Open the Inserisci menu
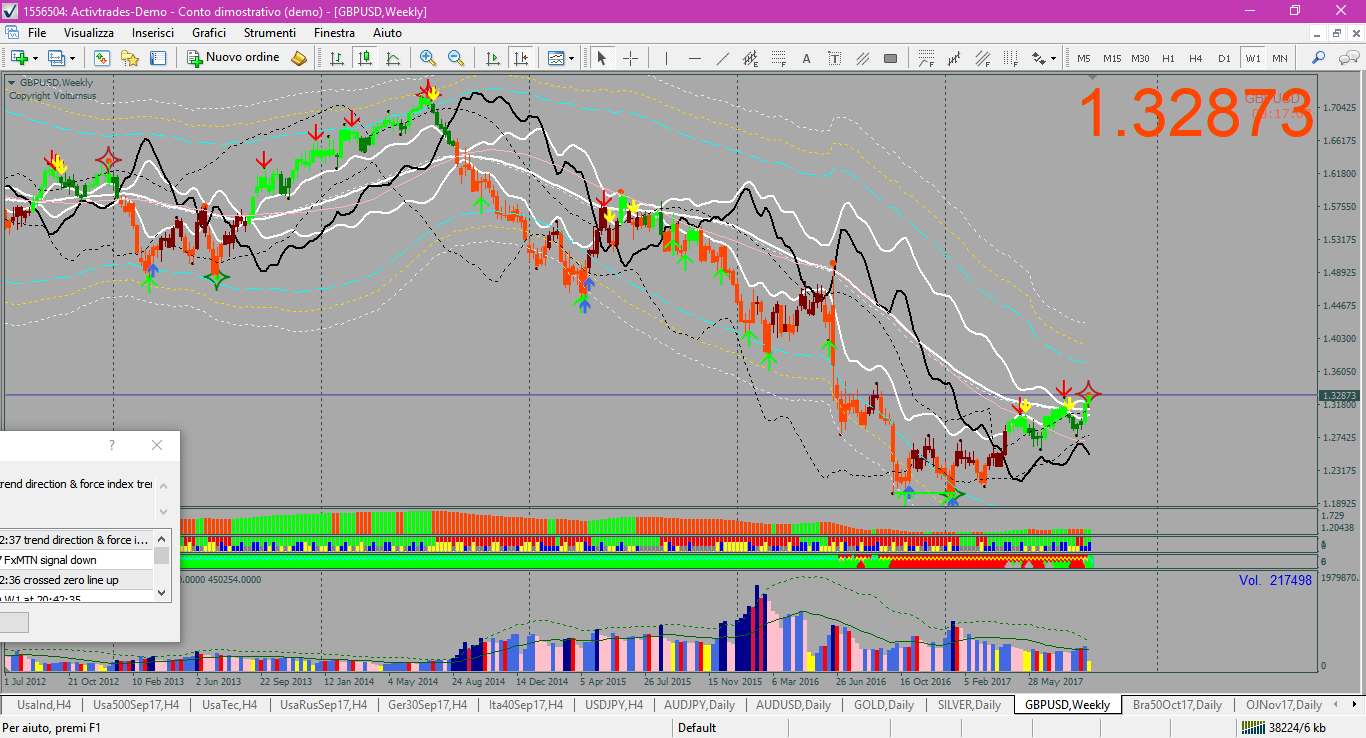1366x738 pixels. (153, 33)
